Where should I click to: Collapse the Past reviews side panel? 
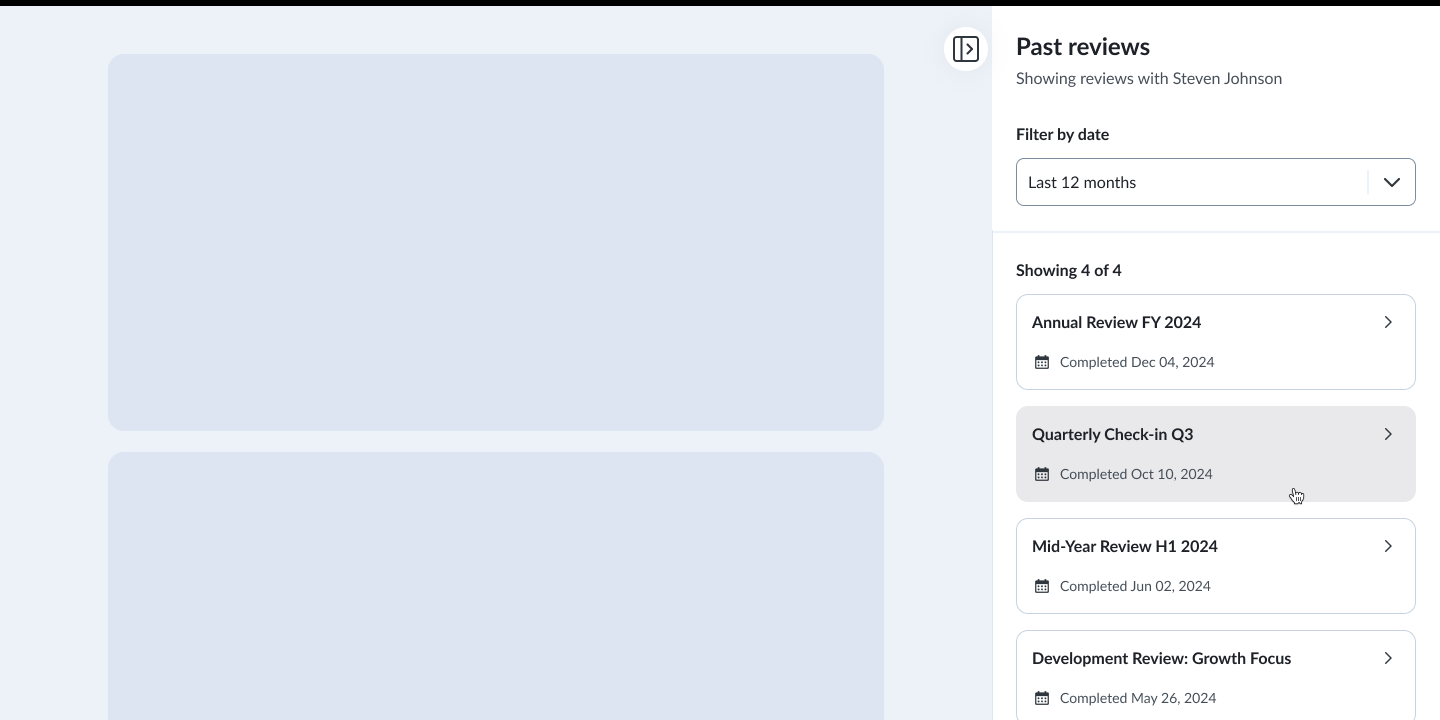pos(966,49)
